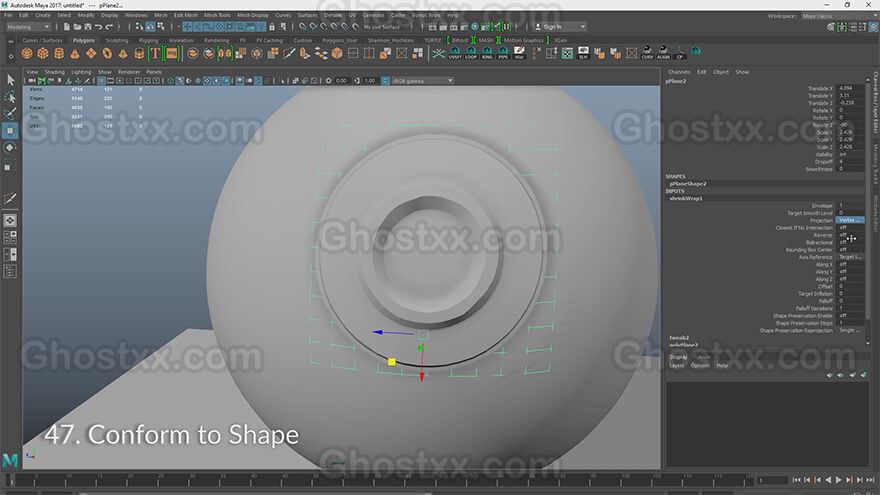
Task: Open the Channel Box / Layer Editor side tab
Action: (x=875, y=104)
